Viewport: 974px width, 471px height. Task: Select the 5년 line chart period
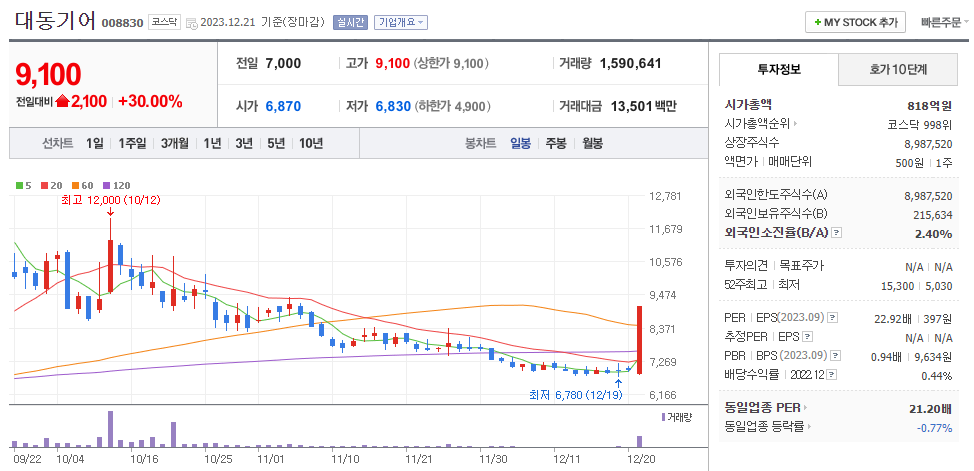point(276,144)
